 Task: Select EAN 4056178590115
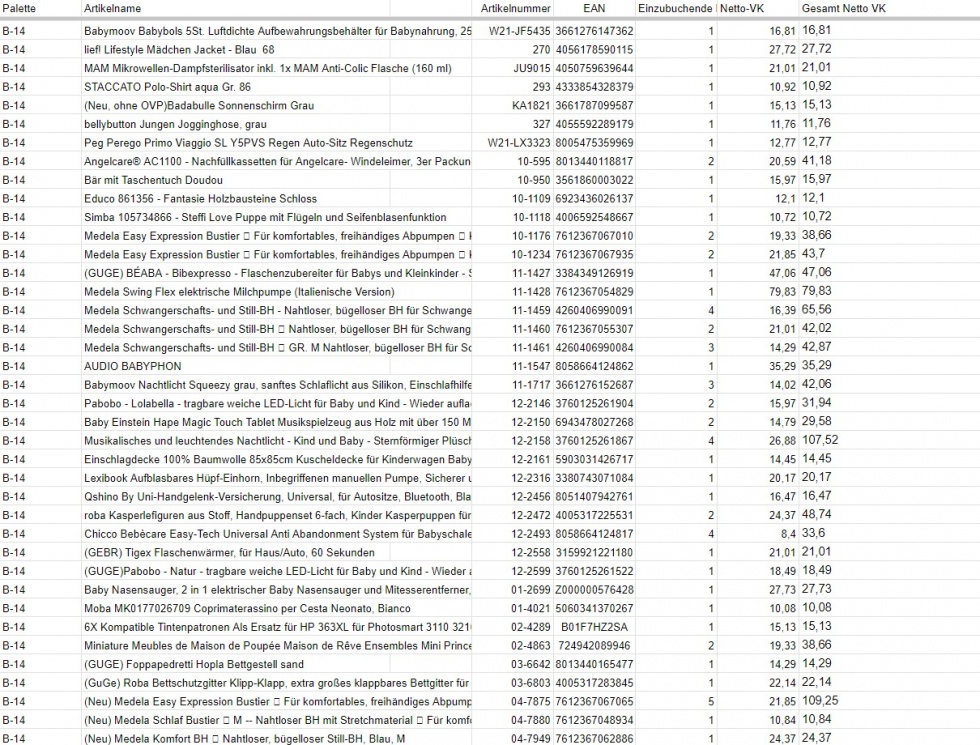pyautogui.click(x=594, y=49)
